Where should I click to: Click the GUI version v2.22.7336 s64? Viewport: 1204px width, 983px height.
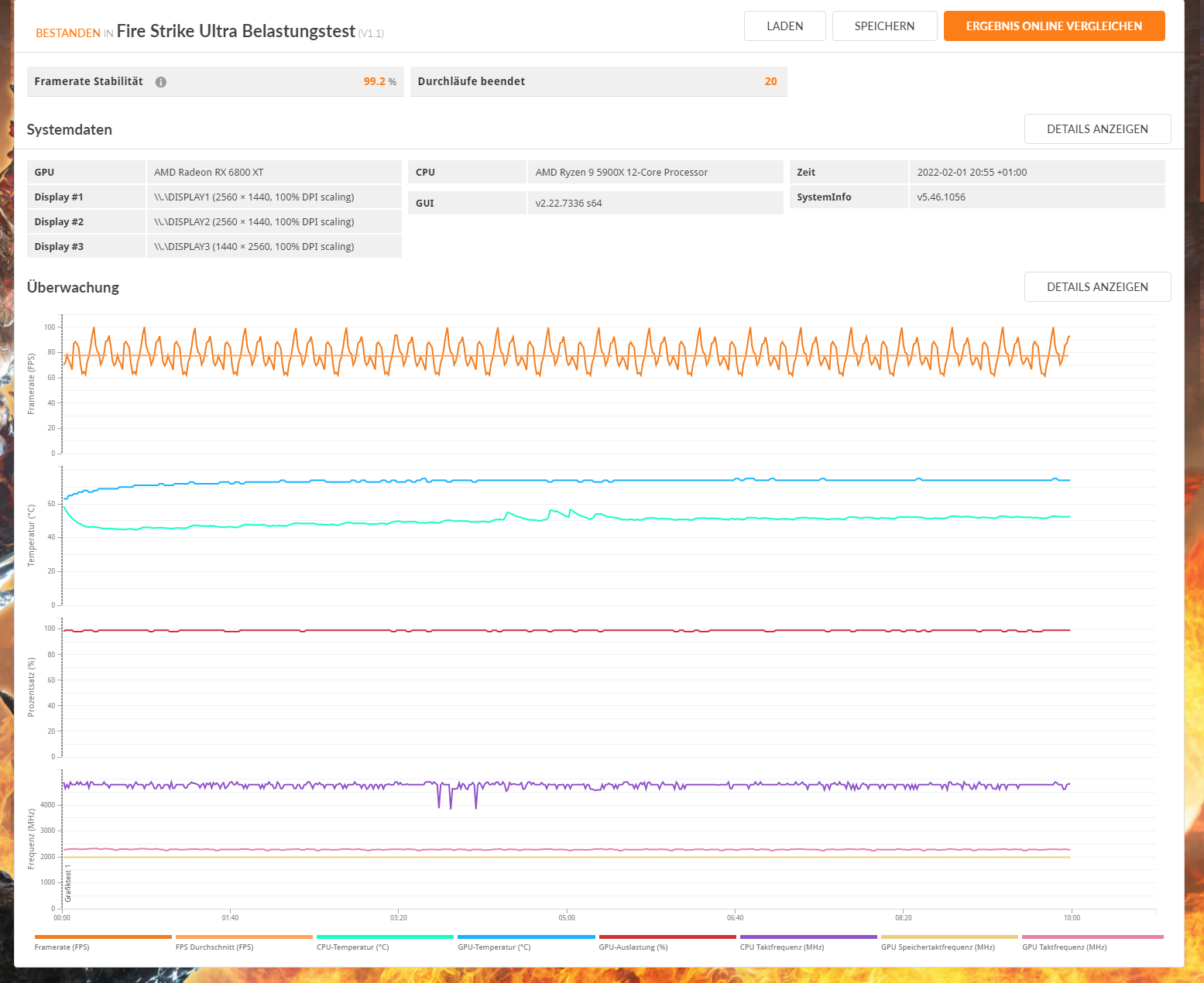[655, 203]
